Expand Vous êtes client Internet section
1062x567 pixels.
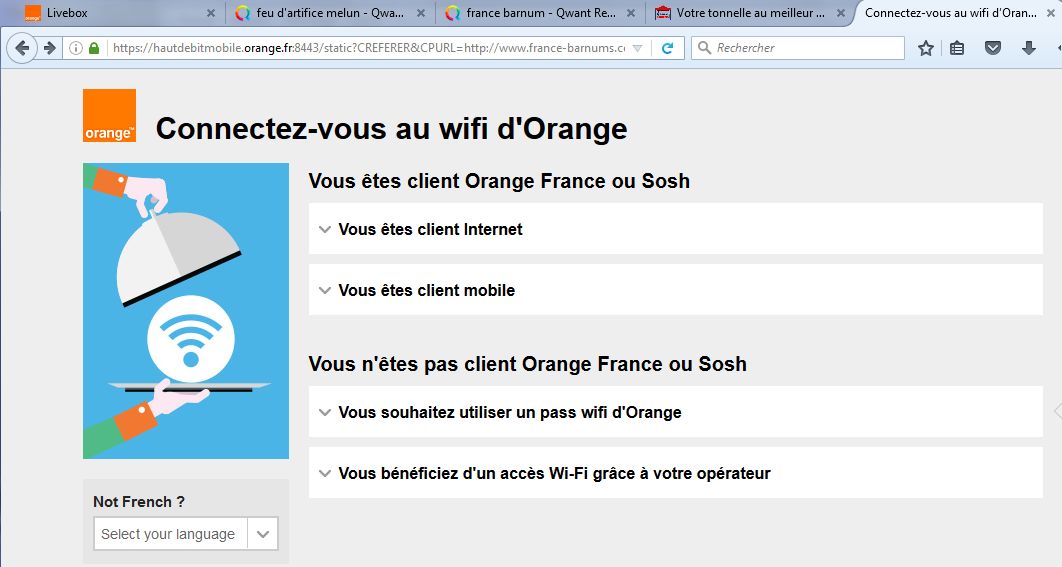675,229
